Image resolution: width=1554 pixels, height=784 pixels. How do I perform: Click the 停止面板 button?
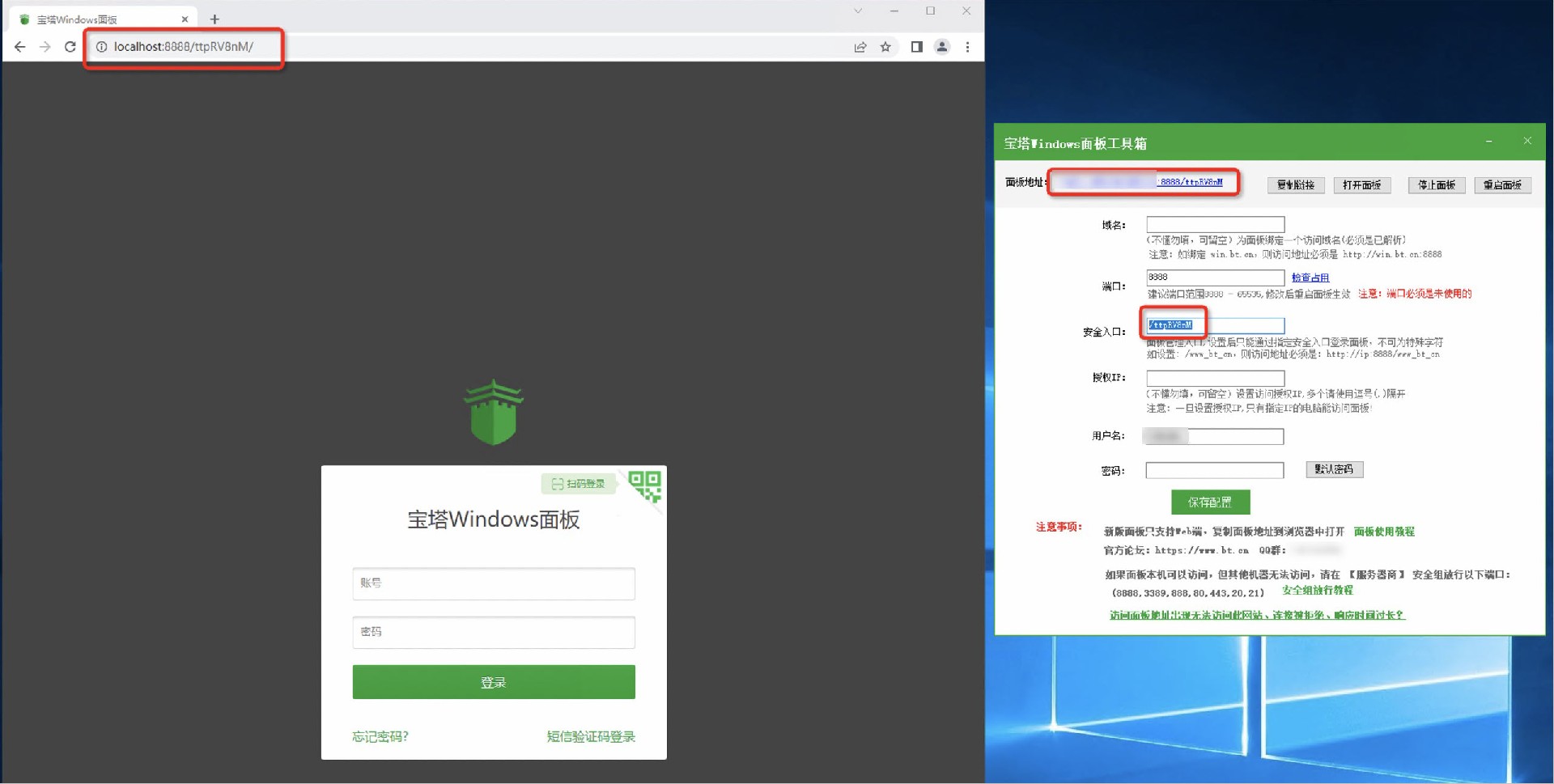point(1437,185)
